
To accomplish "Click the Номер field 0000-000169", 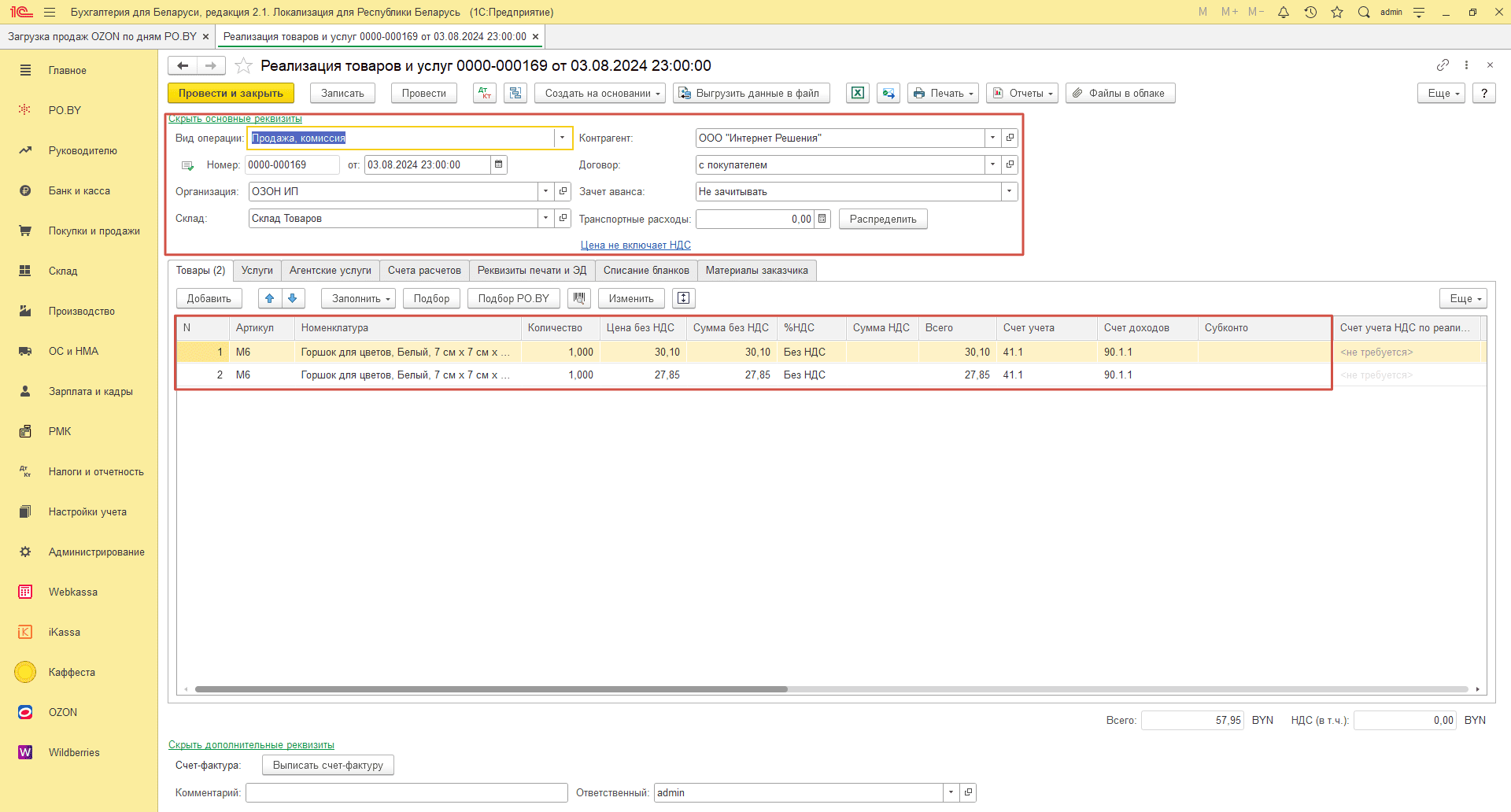I will (x=292, y=164).
